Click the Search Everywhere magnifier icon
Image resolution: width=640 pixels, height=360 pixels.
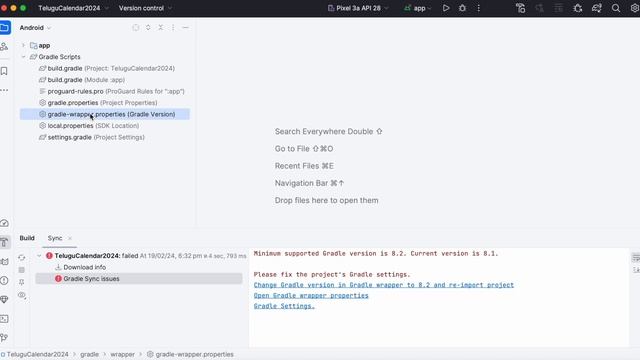click(x=616, y=8)
